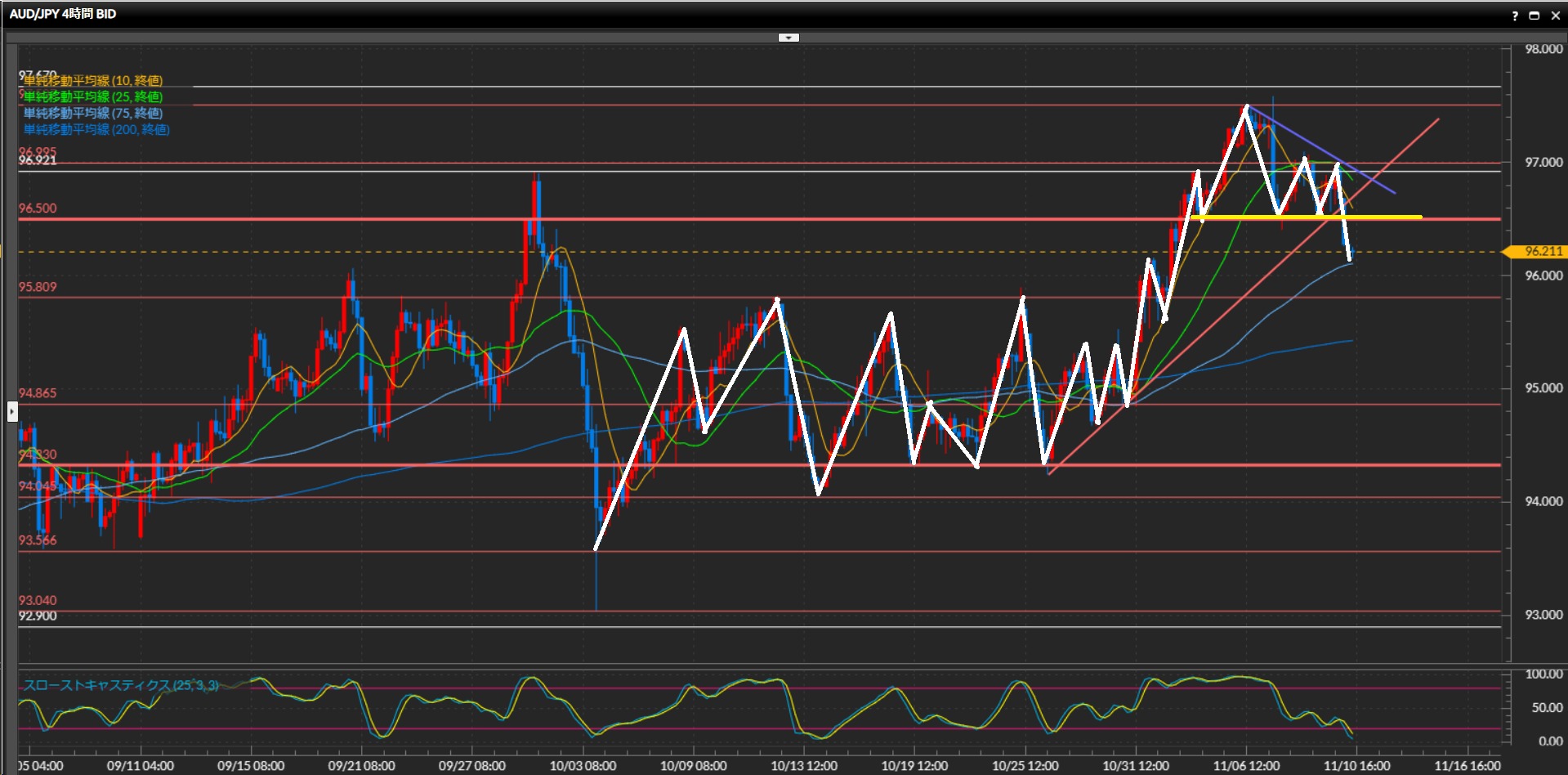Click the AUD/JPY 4時間 BID title
The image size is (1568, 775).
coord(63,14)
